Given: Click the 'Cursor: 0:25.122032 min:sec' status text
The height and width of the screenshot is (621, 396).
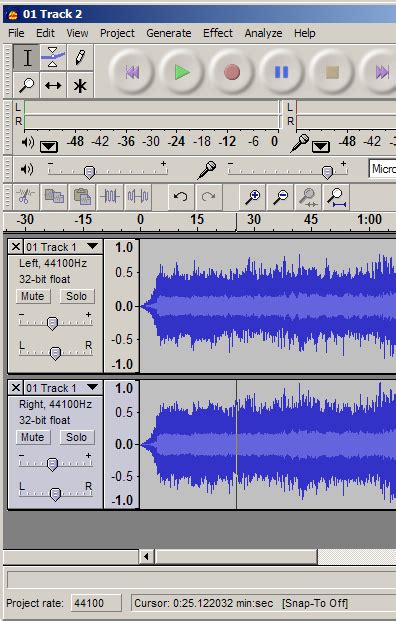Looking at the screenshot, I should pyautogui.click(x=204, y=603).
